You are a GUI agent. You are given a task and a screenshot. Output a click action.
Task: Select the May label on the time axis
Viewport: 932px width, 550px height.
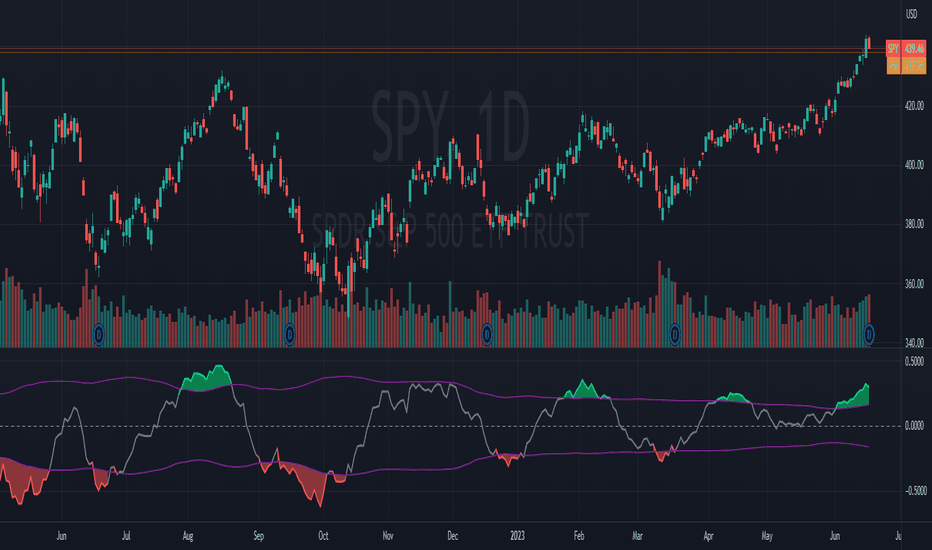coord(767,536)
